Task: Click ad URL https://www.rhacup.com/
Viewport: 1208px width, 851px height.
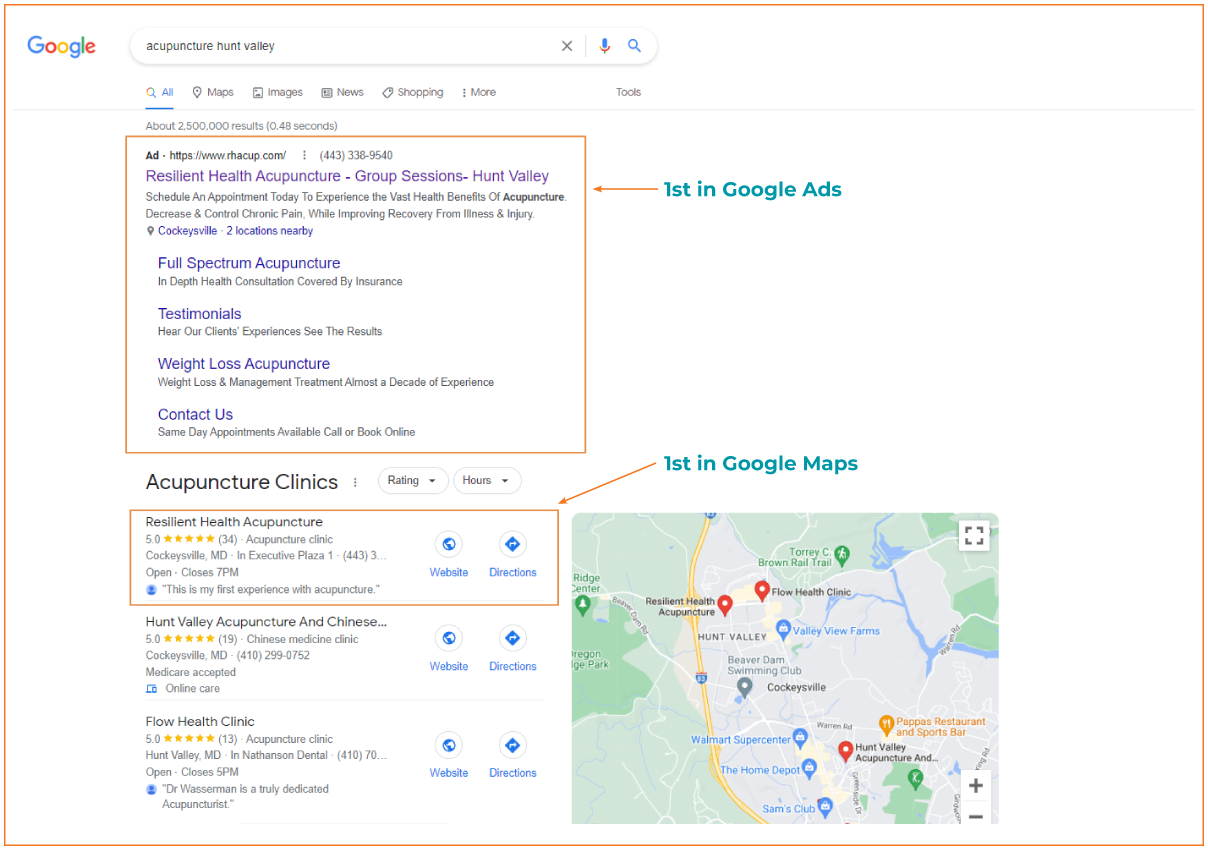Action: (228, 155)
